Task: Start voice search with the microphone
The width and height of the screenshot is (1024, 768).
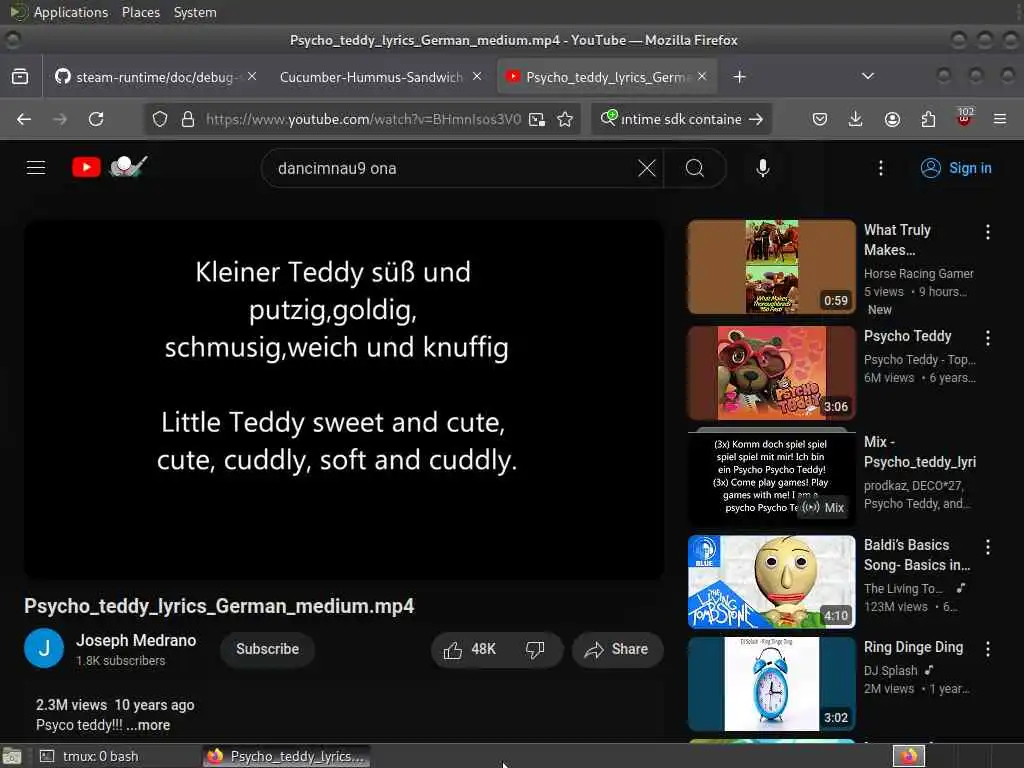Action: (x=762, y=168)
